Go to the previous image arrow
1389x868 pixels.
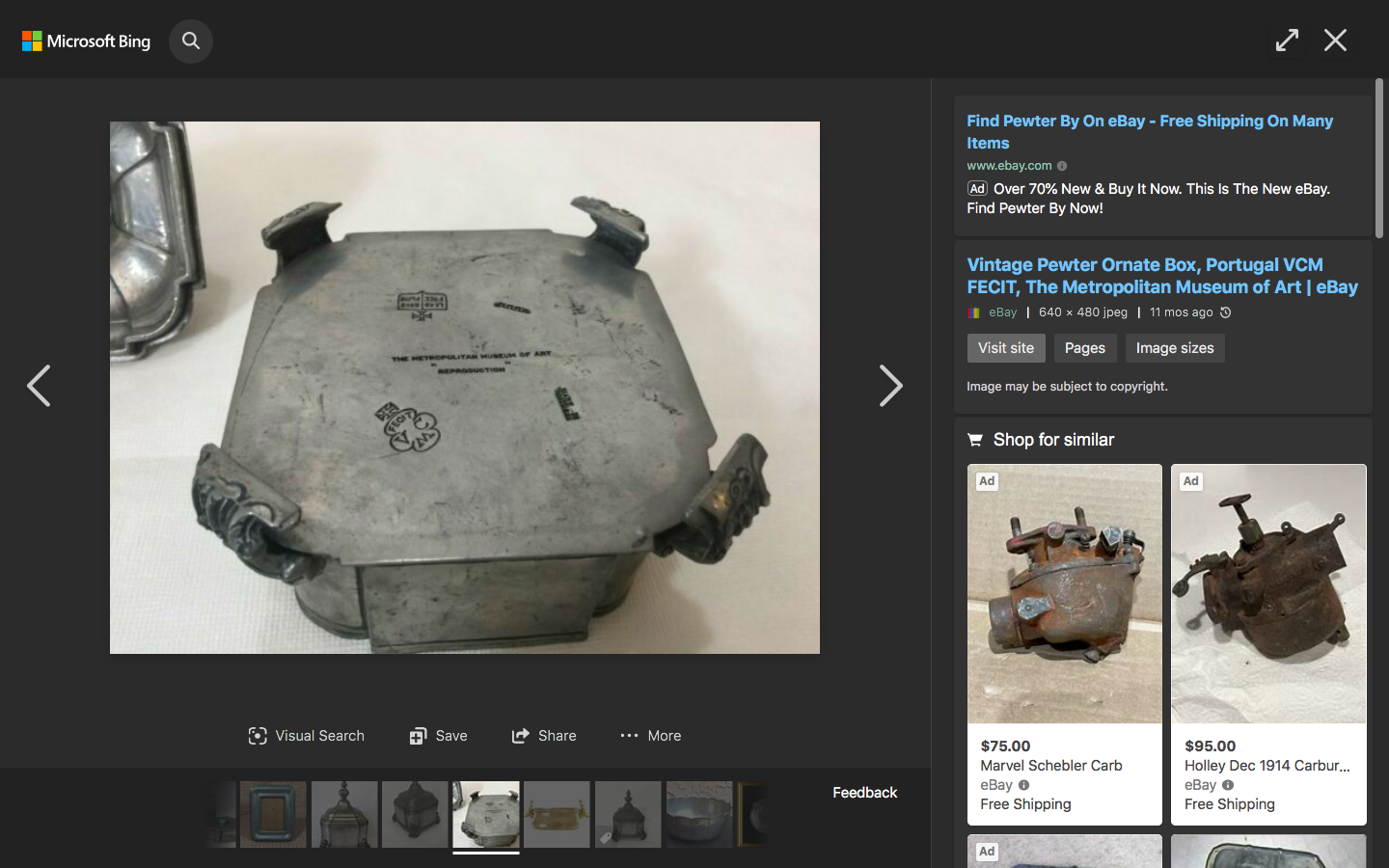(39, 386)
